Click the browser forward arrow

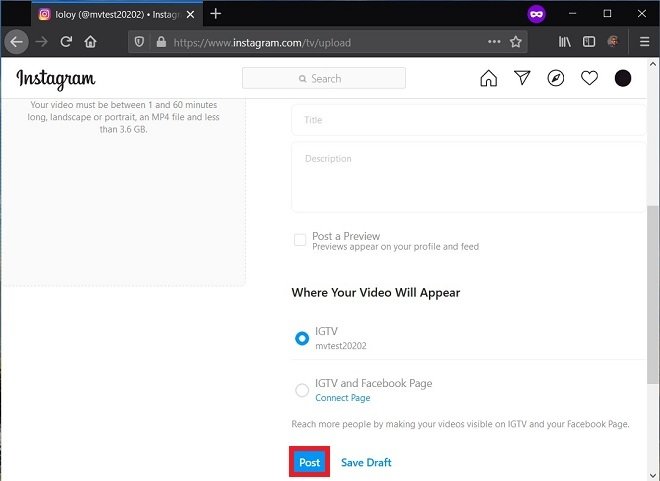pyautogui.click(x=41, y=42)
